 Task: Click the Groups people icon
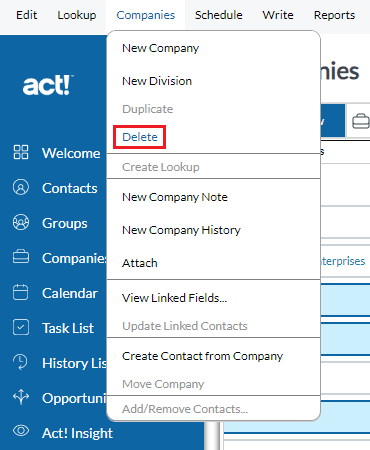point(21,222)
